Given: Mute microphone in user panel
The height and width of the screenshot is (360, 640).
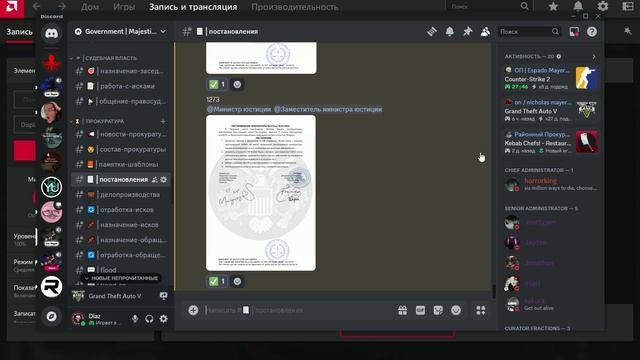Looking at the screenshot, I should 135,319.
